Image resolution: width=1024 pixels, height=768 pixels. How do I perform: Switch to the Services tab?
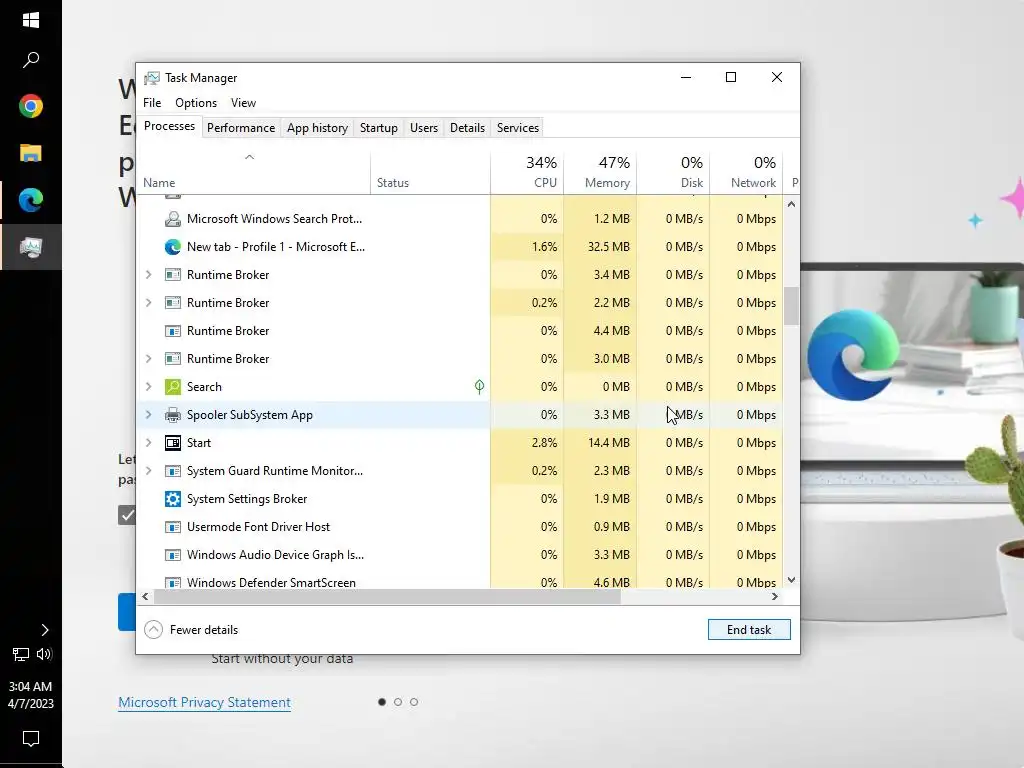tap(518, 128)
